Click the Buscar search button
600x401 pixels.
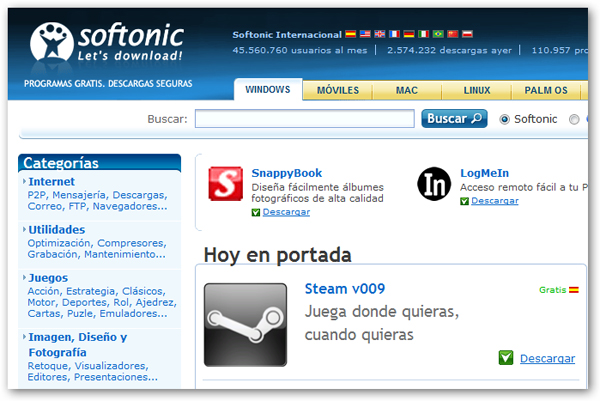[x=454, y=119]
